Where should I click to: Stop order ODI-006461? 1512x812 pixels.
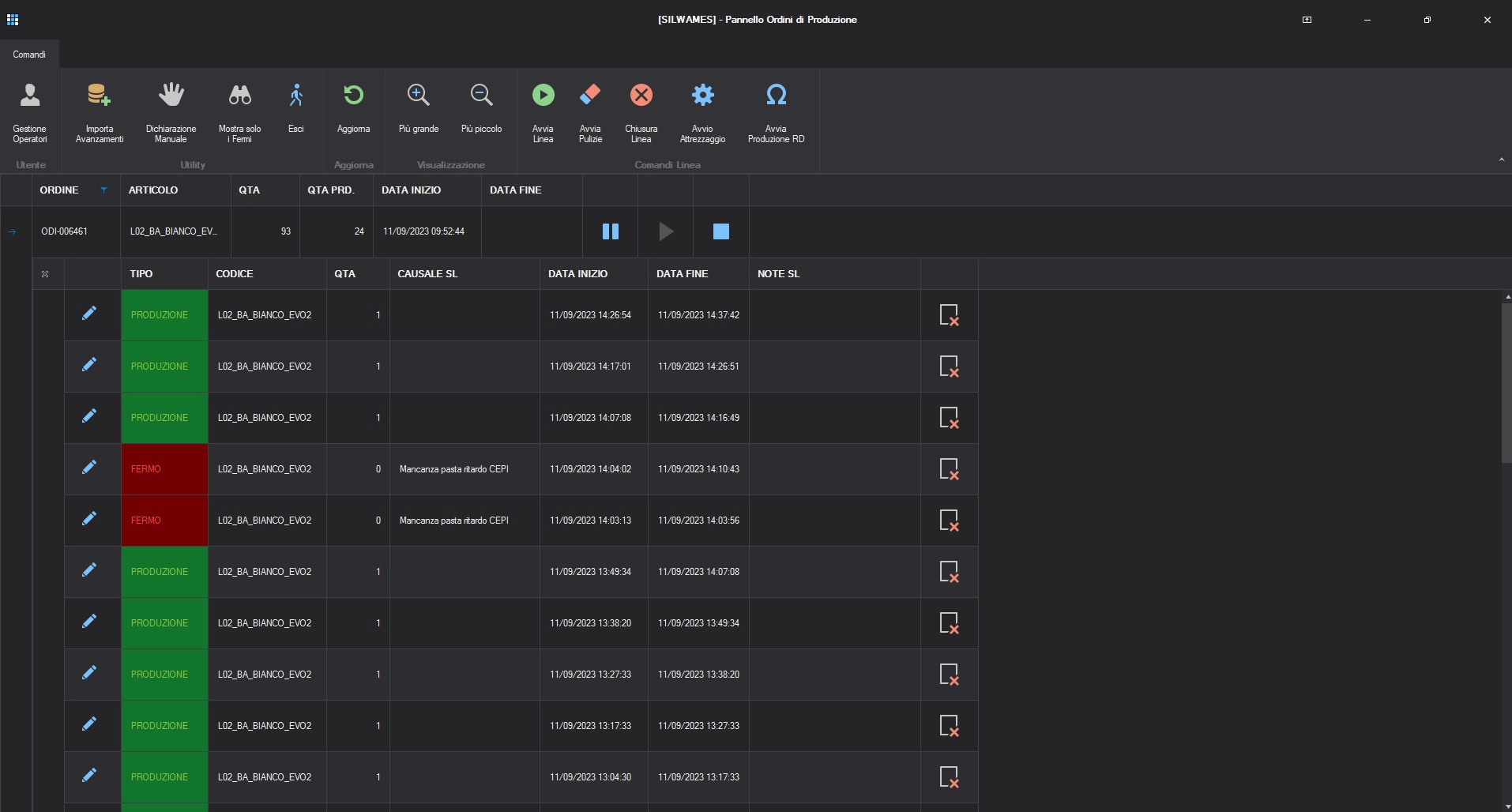tap(720, 231)
